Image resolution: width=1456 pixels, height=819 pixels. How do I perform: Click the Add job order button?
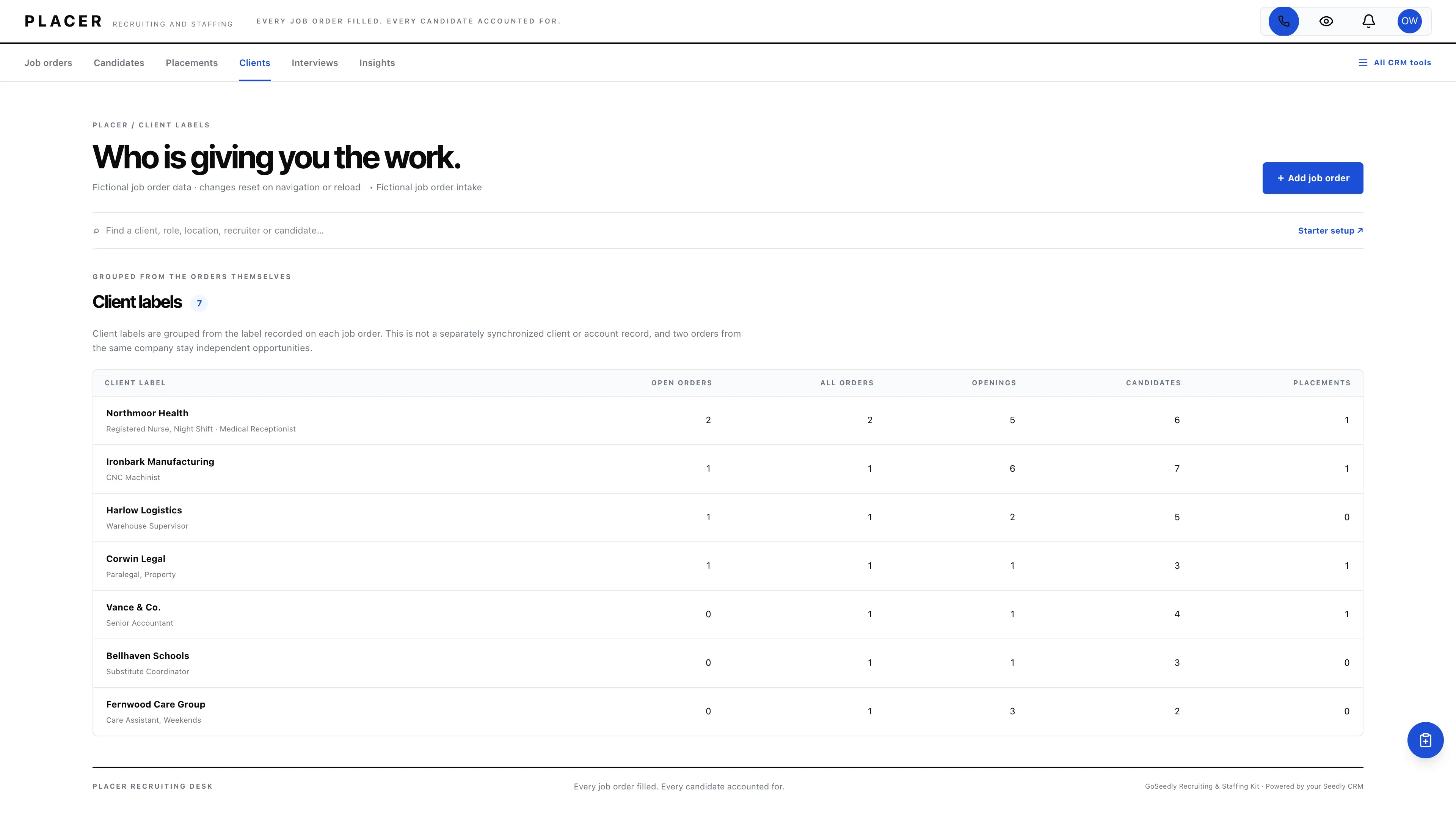[x=1312, y=178]
